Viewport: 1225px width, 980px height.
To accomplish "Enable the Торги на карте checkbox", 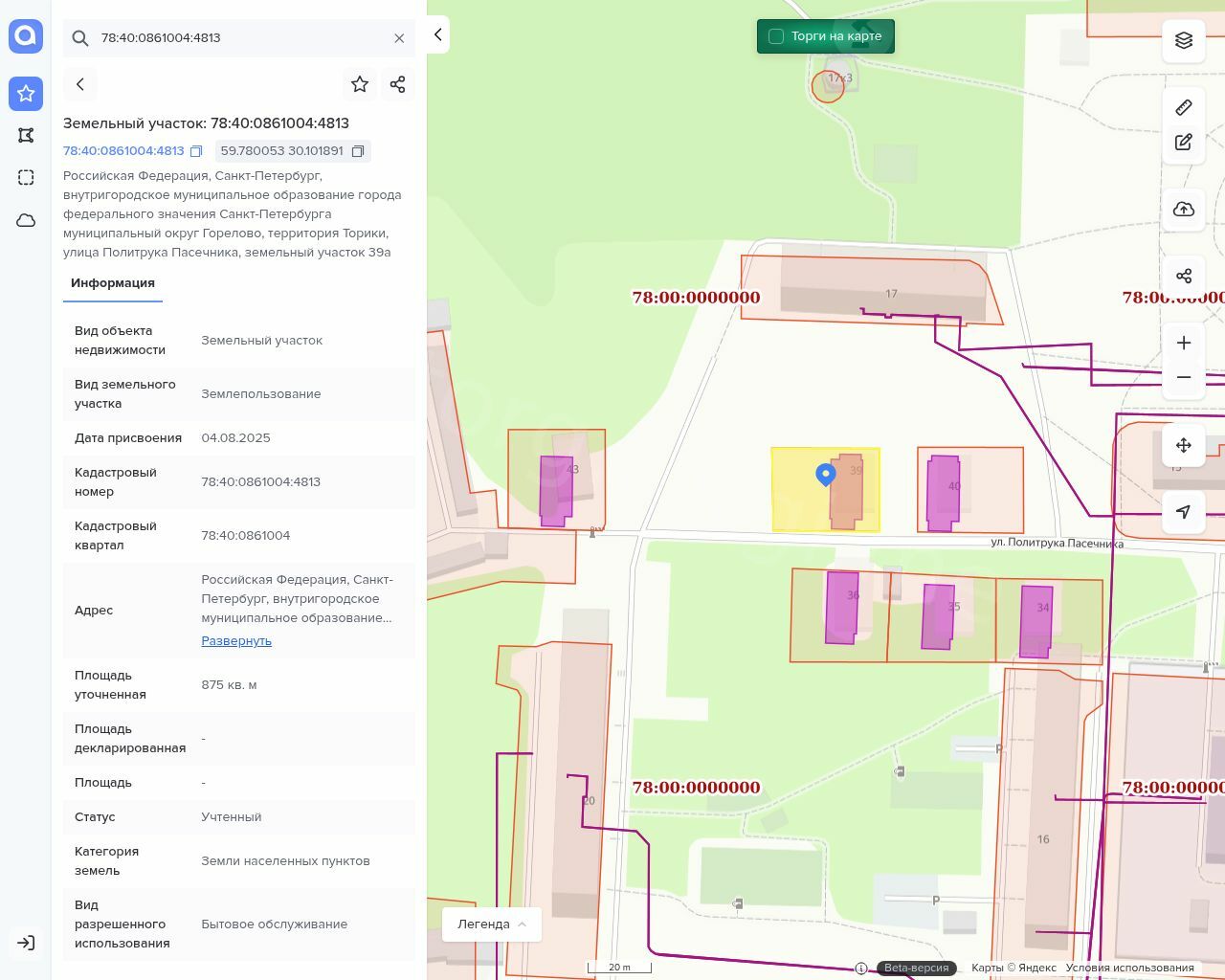I will [x=776, y=36].
